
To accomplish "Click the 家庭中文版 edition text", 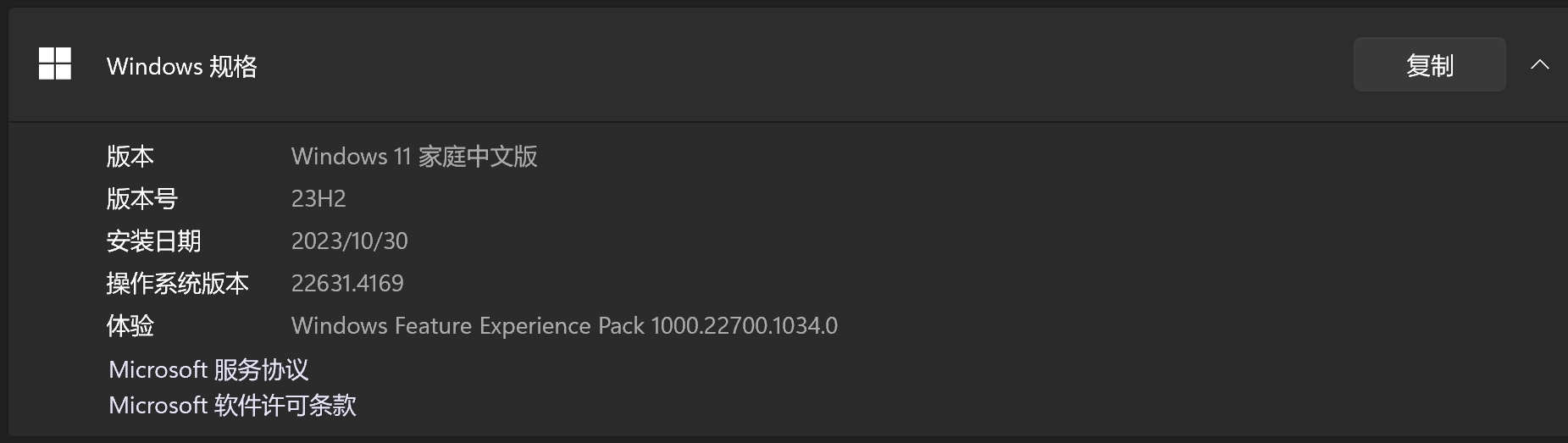I will pyautogui.click(x=478, y=156).
